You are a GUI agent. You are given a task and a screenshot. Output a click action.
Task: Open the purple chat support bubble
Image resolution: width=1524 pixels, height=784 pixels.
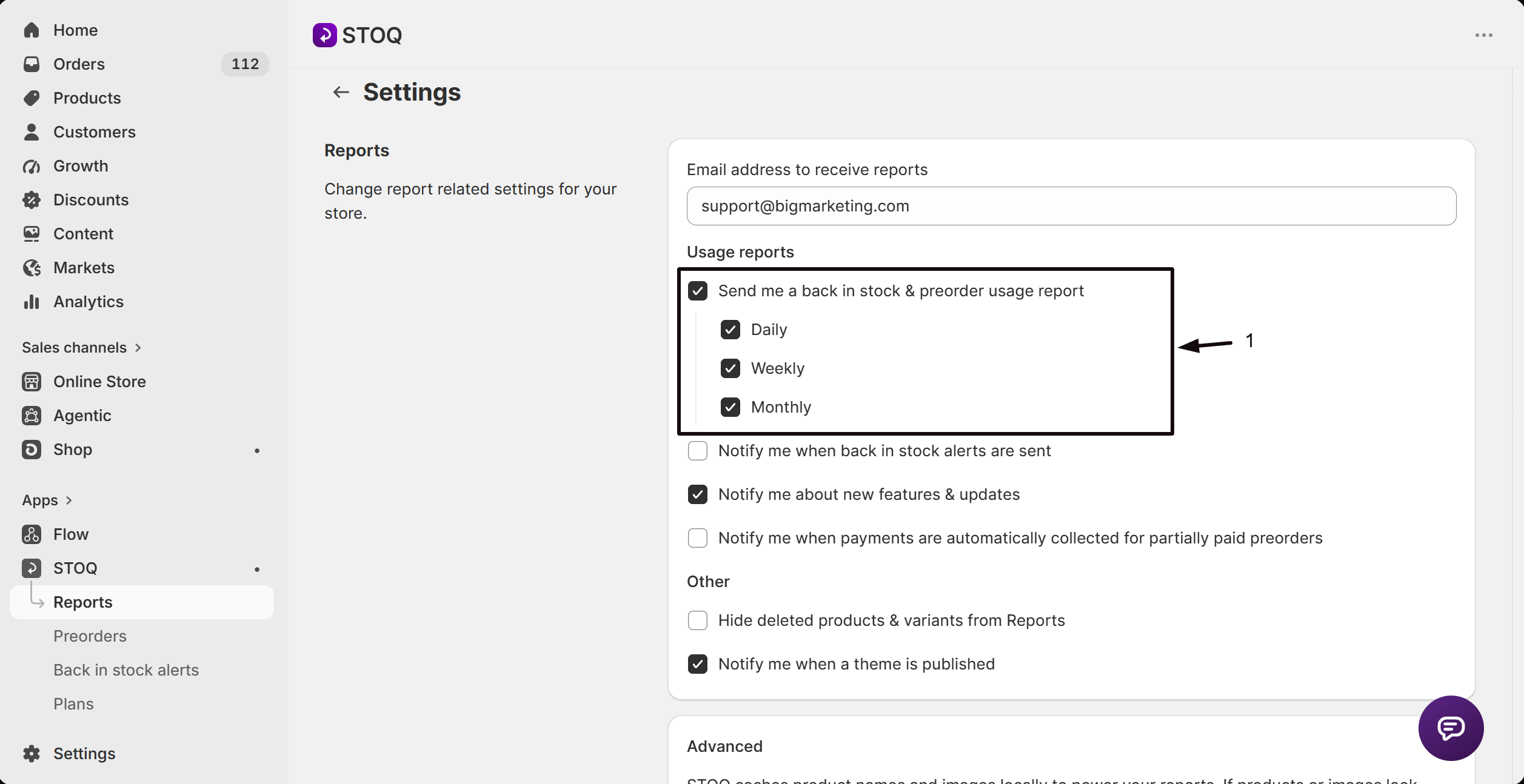point(1451,728)
